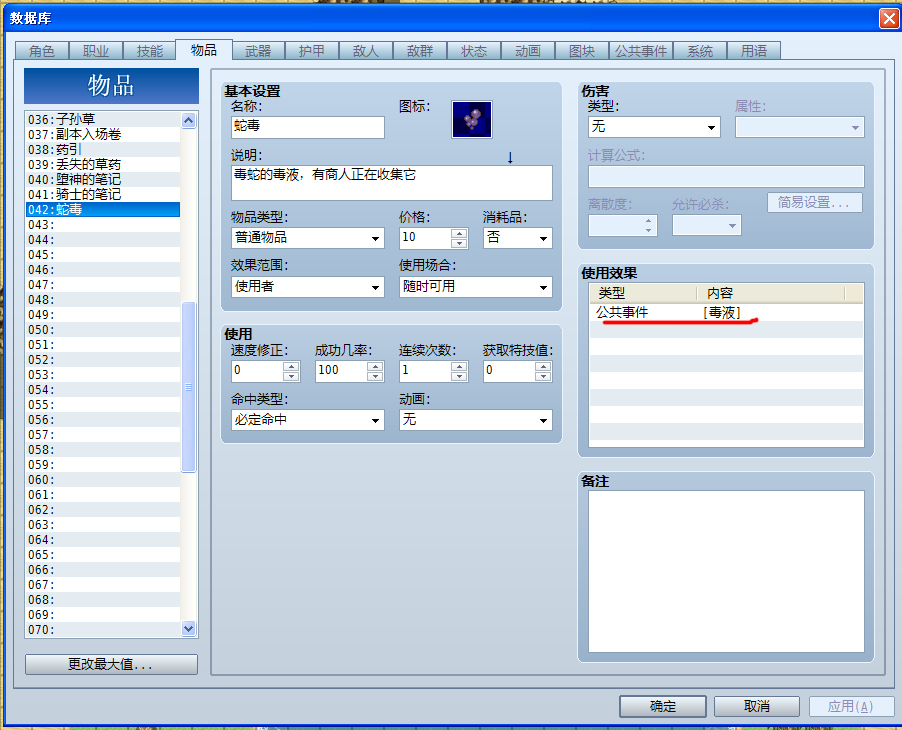Open the 动画 dropdown
The height and width of the screenshot is (730, 902).
(476, 420)
